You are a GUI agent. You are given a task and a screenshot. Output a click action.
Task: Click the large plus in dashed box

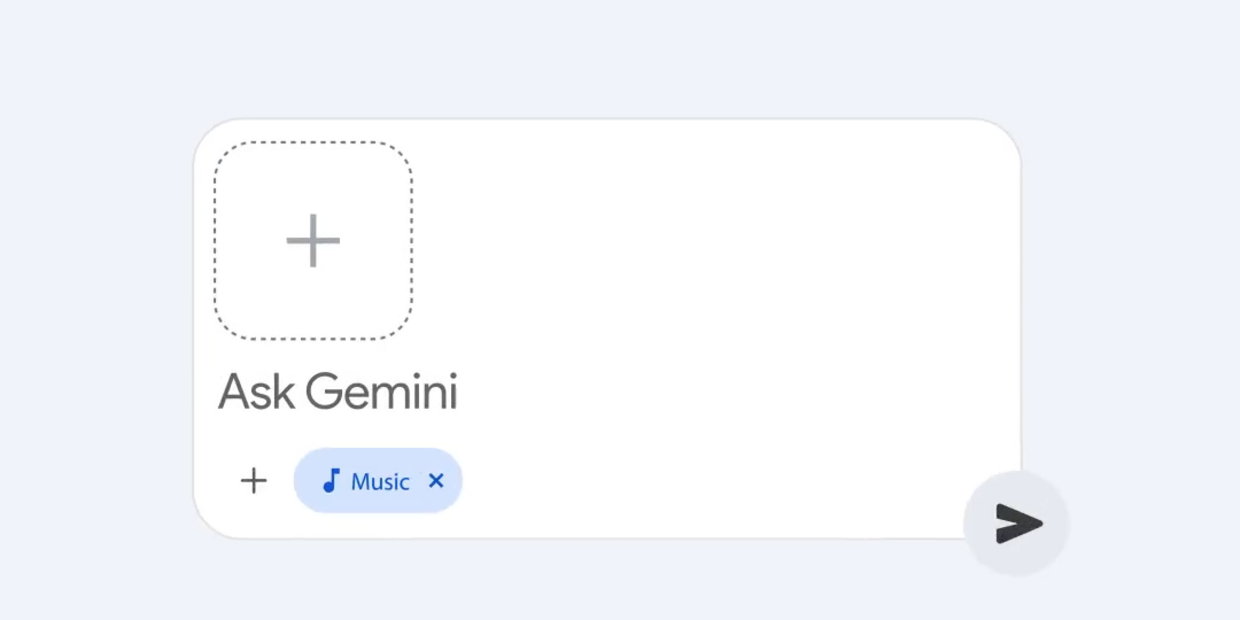click(x=313, y=241)
